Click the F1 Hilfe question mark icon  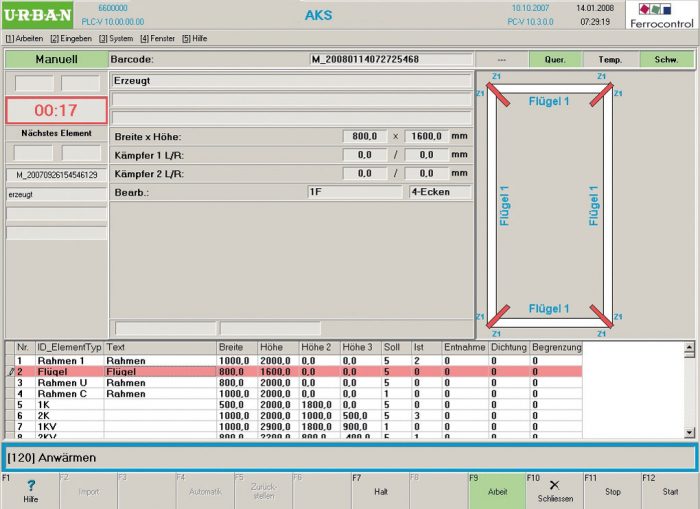pos(30,485)
